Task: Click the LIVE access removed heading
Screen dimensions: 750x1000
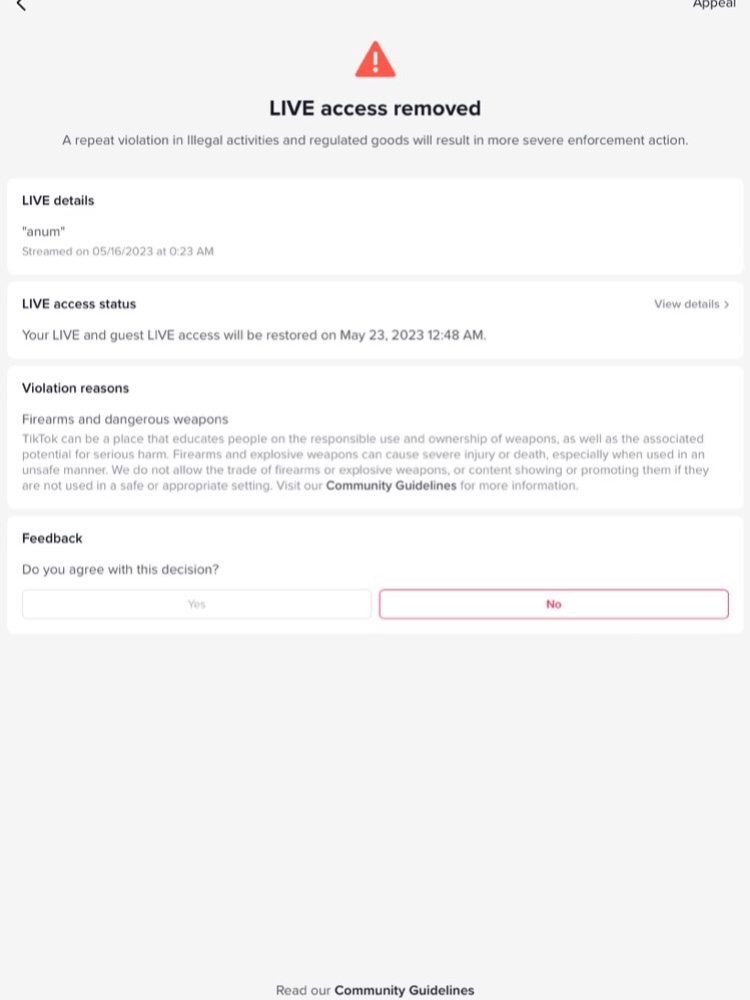Action: 375,108
